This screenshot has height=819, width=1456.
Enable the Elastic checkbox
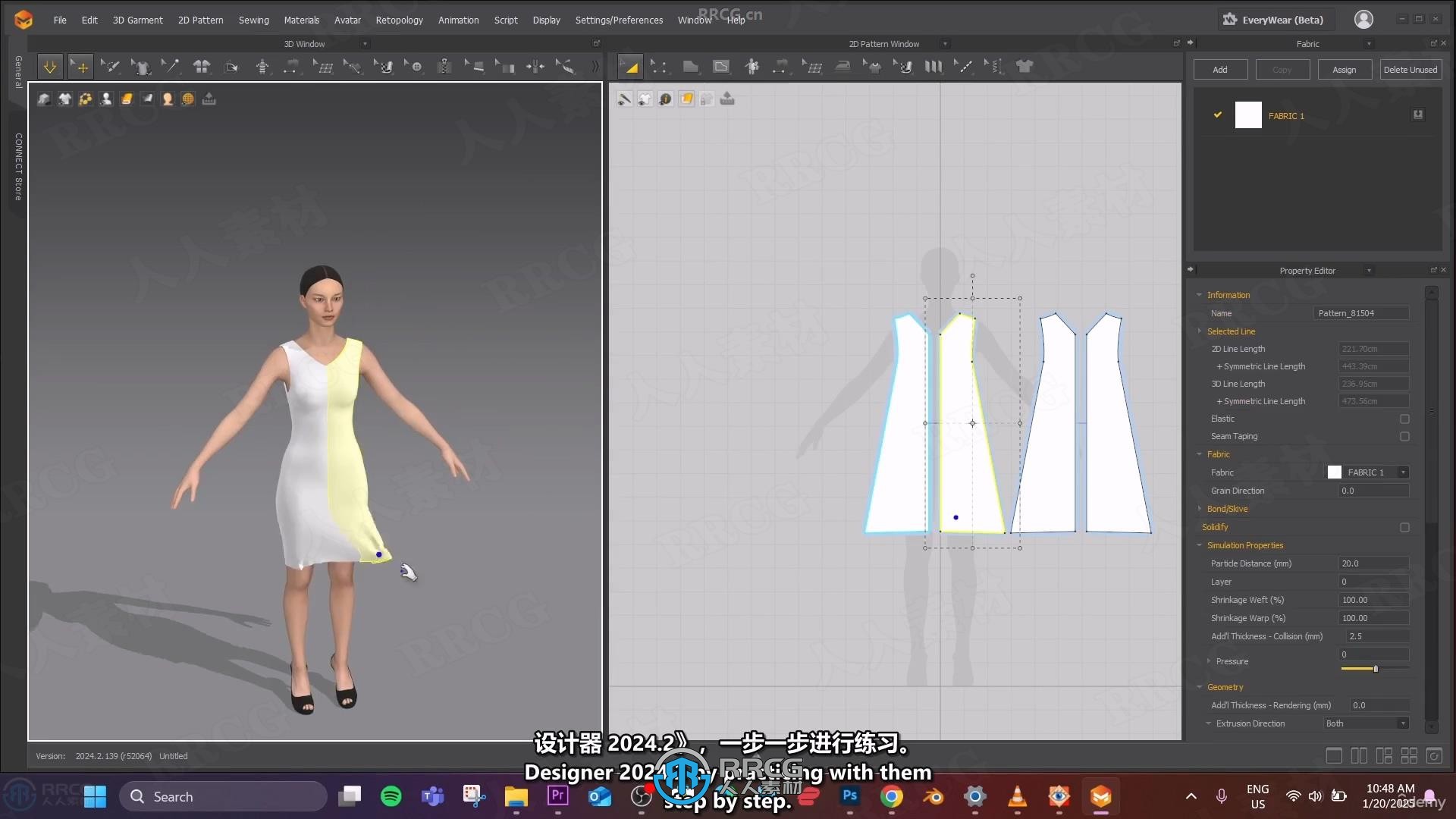click(x=1404, y=419)
